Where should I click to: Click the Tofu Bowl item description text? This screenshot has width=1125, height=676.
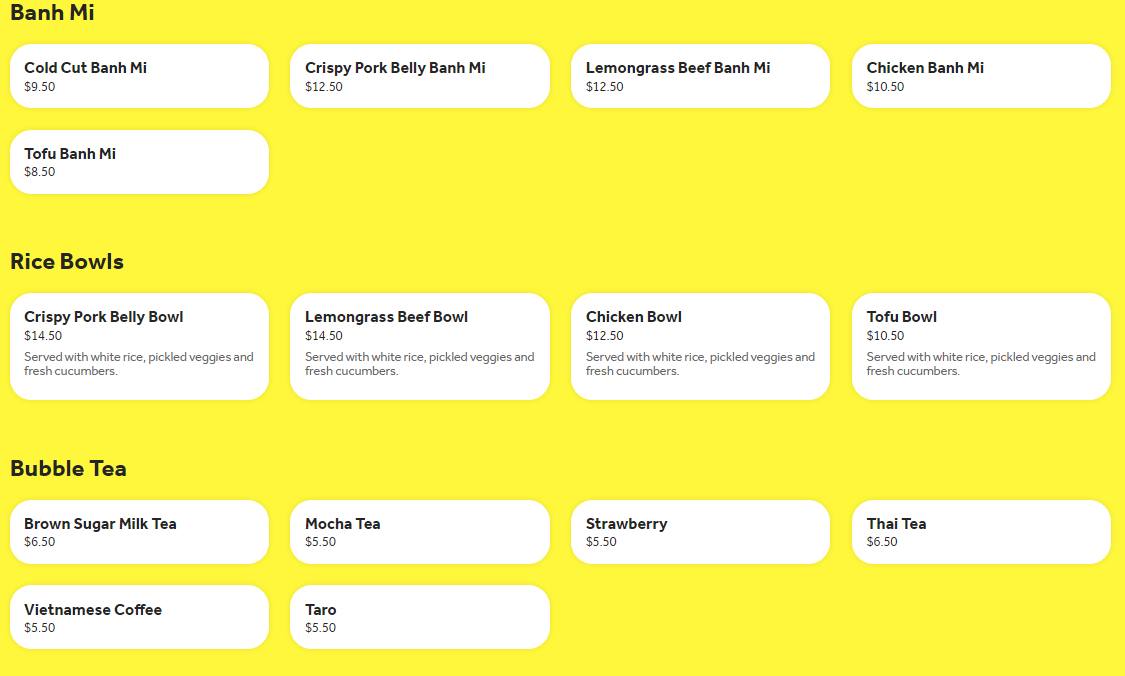[981, 363]
